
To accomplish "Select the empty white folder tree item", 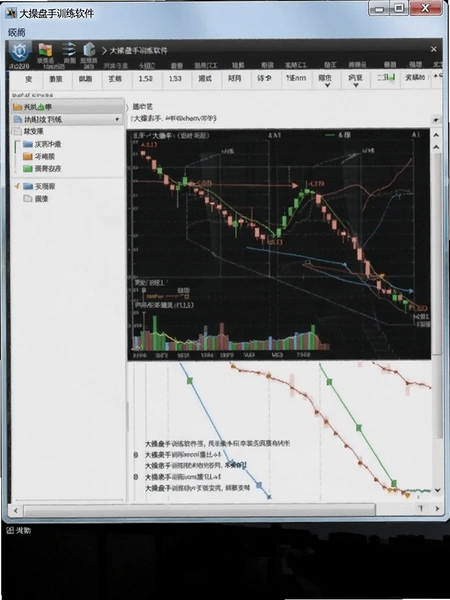I will (x=36, y=199).
